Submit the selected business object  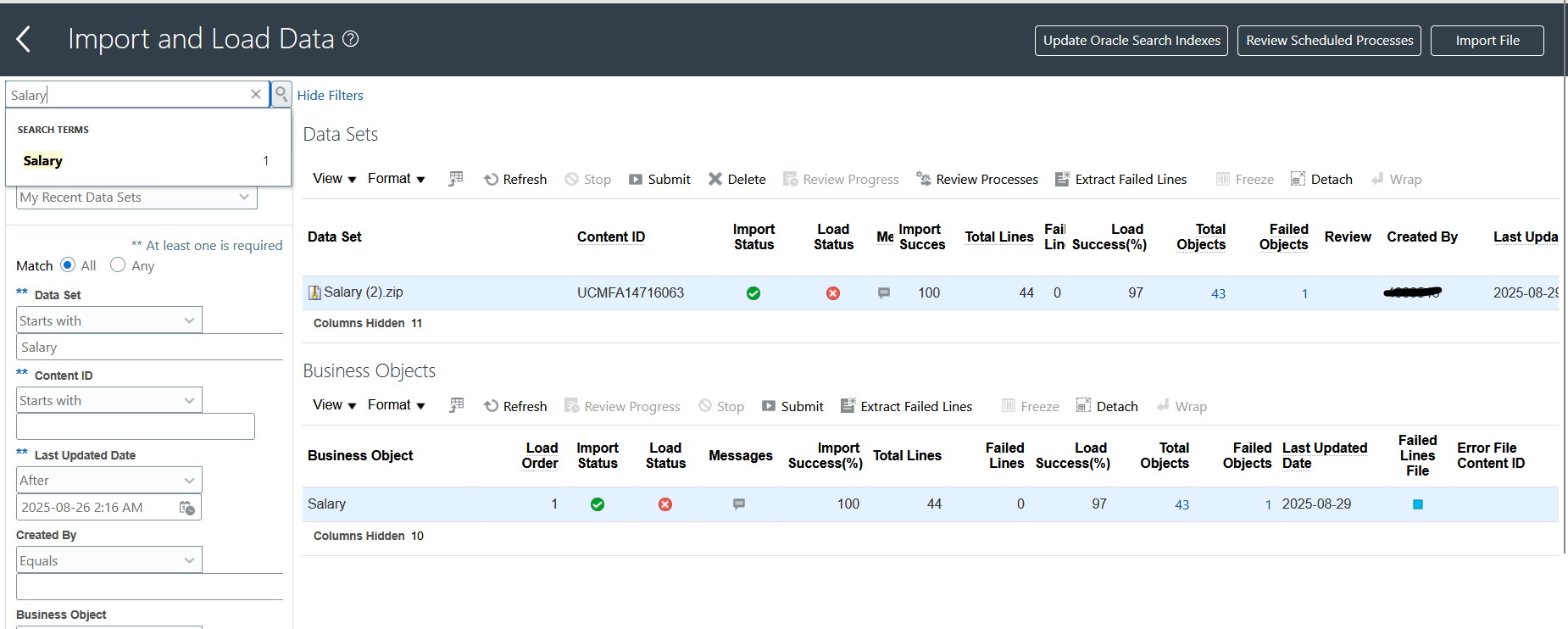(792, 406)
